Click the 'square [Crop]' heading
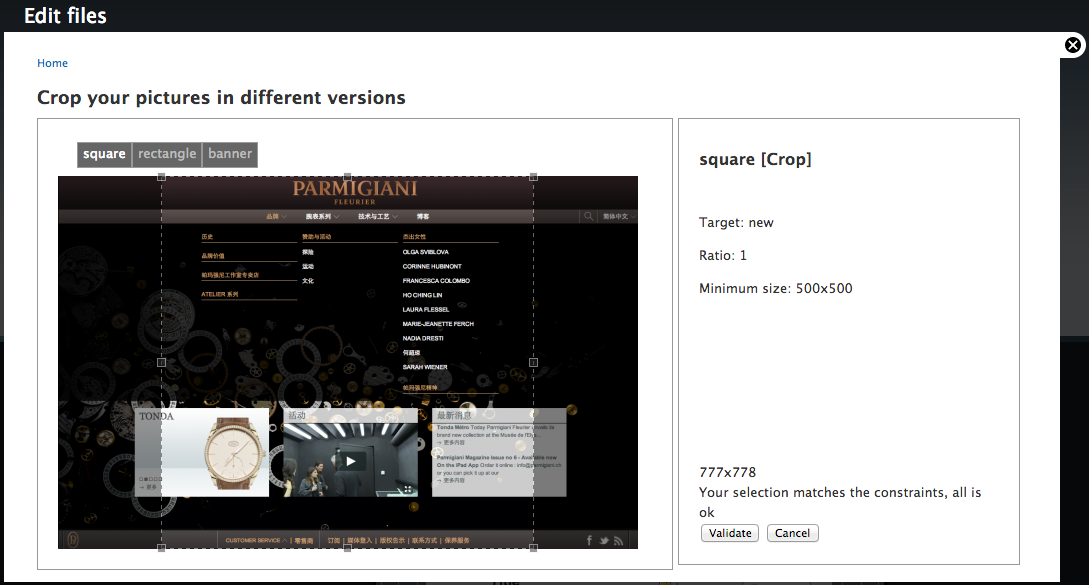This screenshot has height=585, width=1089. pos(755,160)
